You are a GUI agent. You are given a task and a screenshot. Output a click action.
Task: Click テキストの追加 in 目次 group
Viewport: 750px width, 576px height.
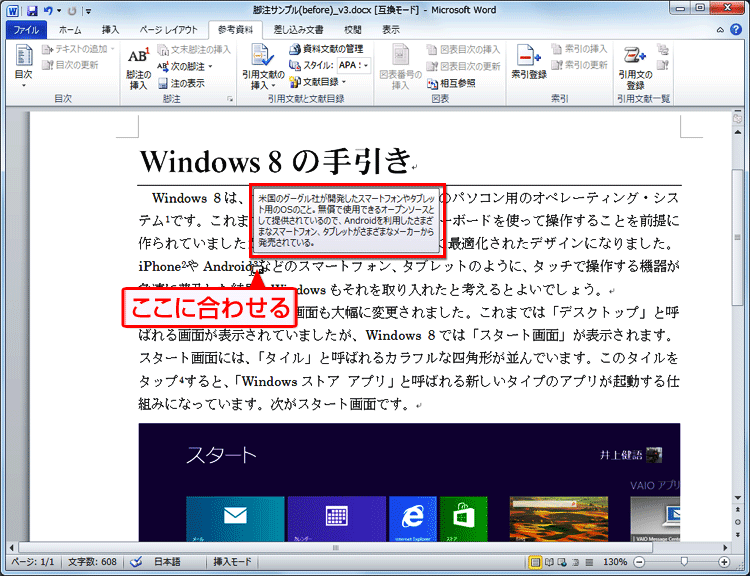click(78, 49)
